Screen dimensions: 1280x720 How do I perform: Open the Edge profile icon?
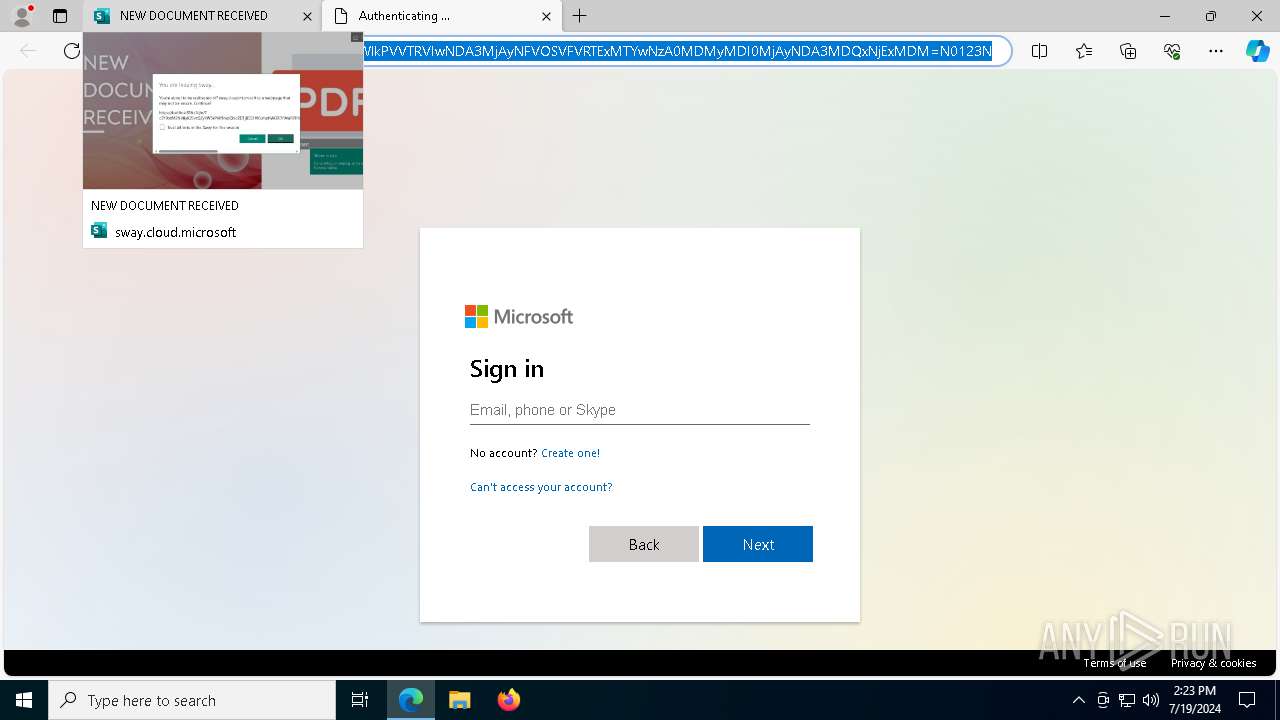pos(21,16)
